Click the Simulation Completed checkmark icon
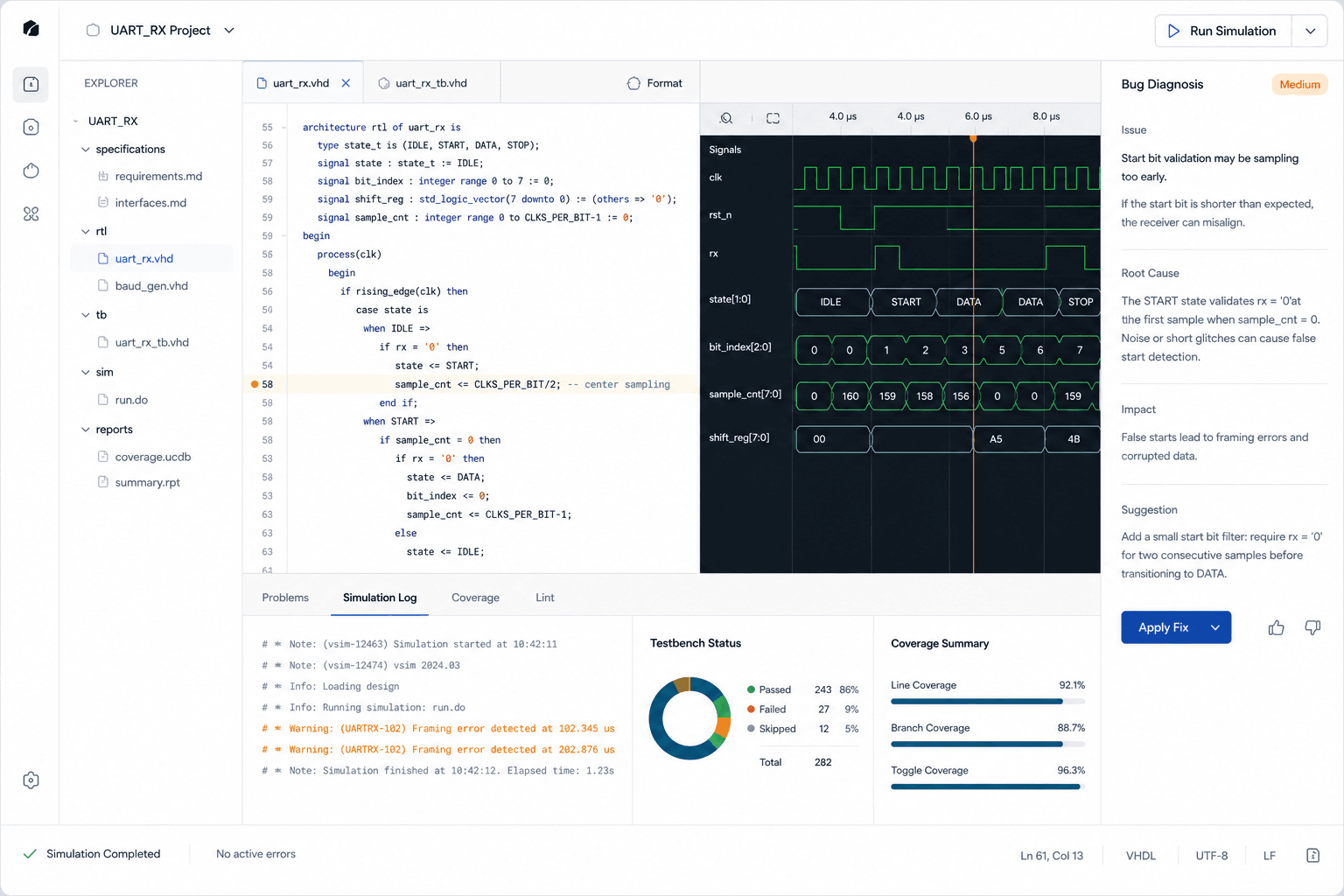Viewport: 1344px width, 896px height. pos(30,854)
